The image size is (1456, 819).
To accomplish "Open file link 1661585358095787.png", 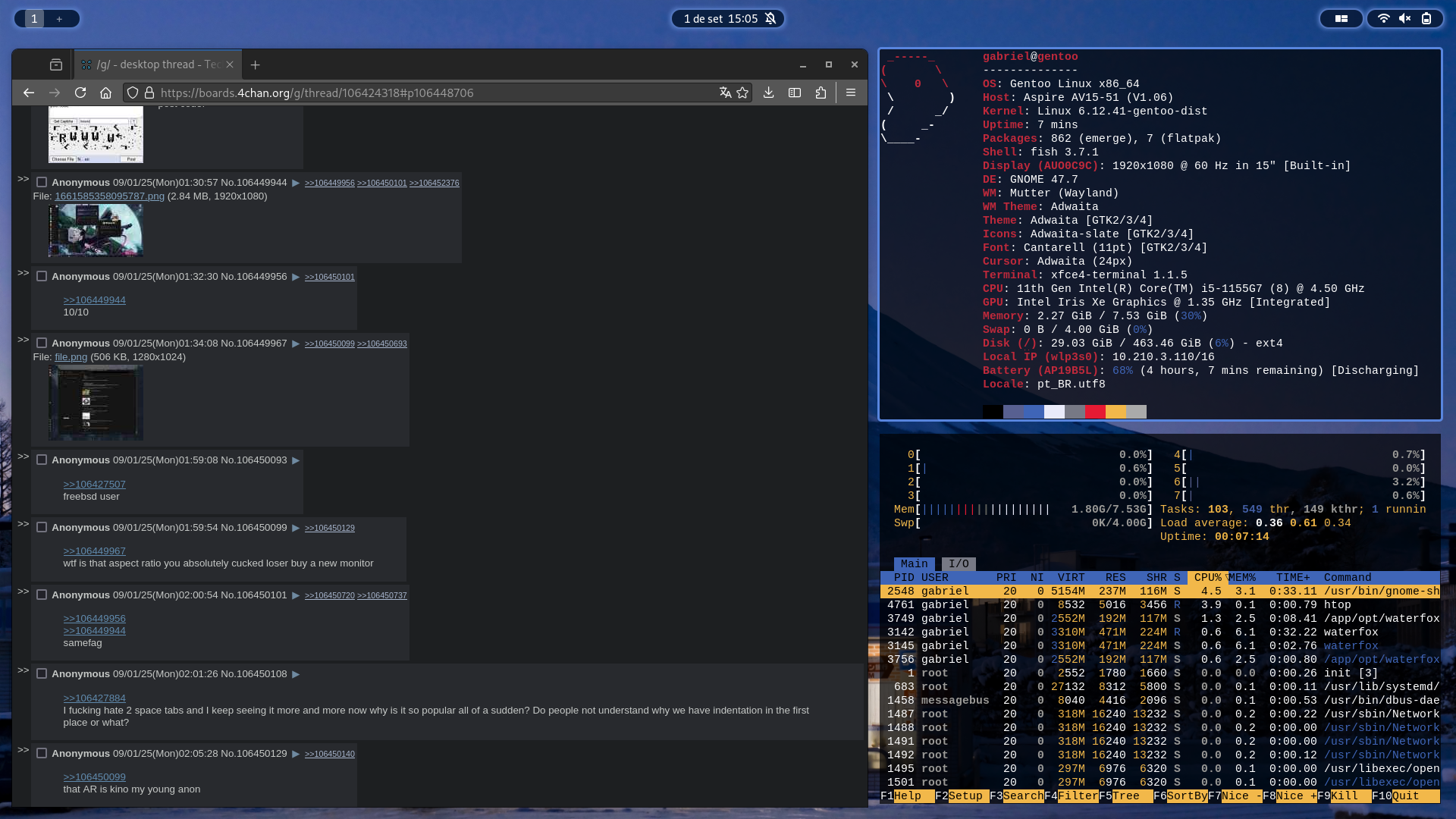I will 109,196.
